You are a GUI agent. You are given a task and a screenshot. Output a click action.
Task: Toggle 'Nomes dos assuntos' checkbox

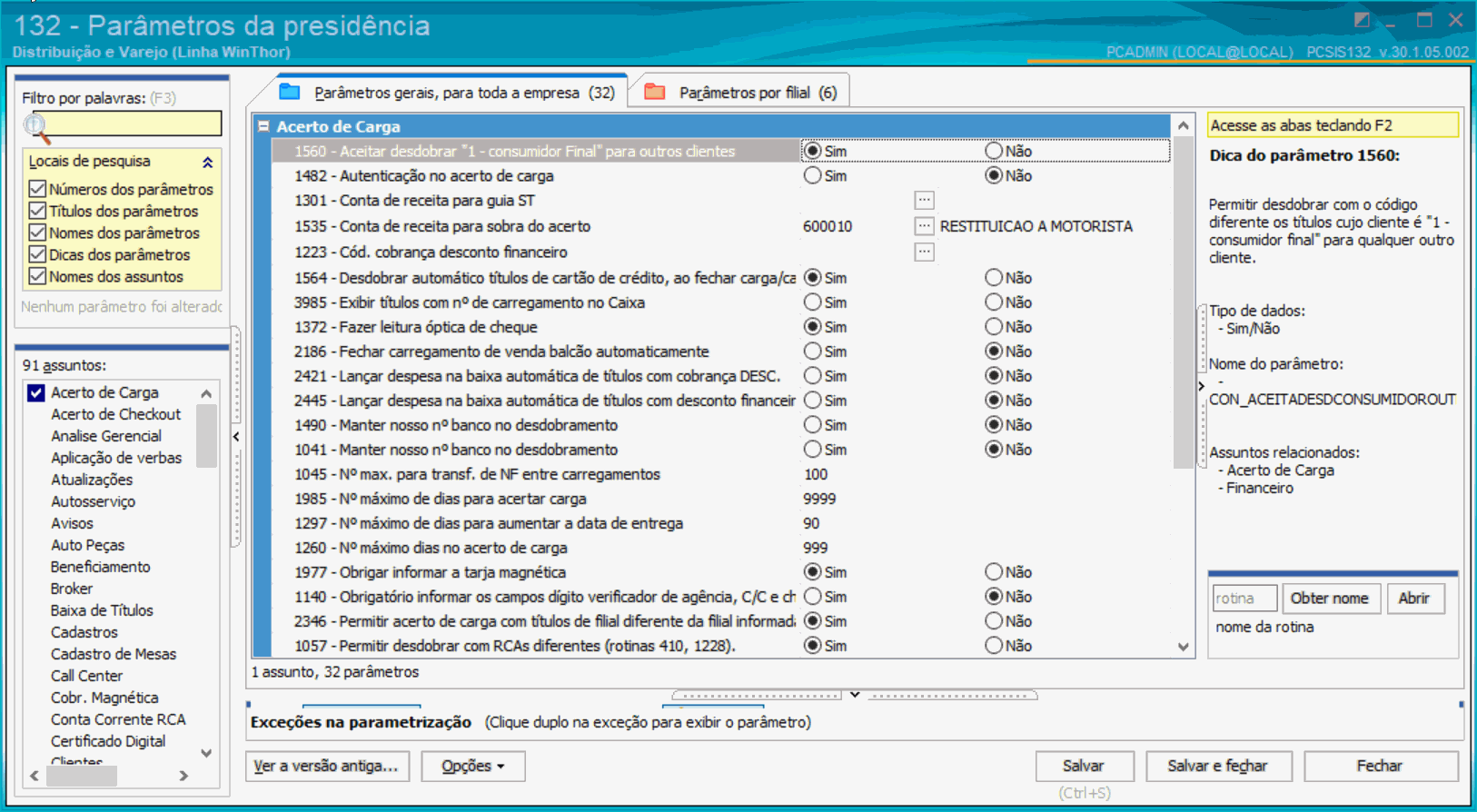click(x=37, y=276)
